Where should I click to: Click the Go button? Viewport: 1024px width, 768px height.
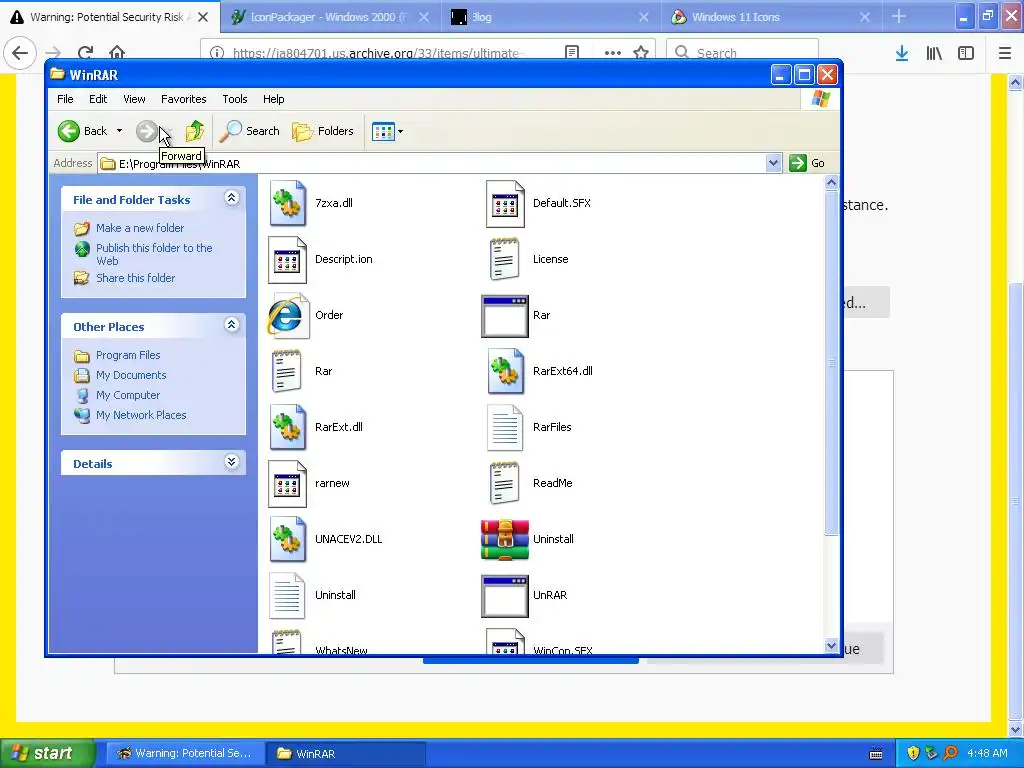[x=807, y=163]
